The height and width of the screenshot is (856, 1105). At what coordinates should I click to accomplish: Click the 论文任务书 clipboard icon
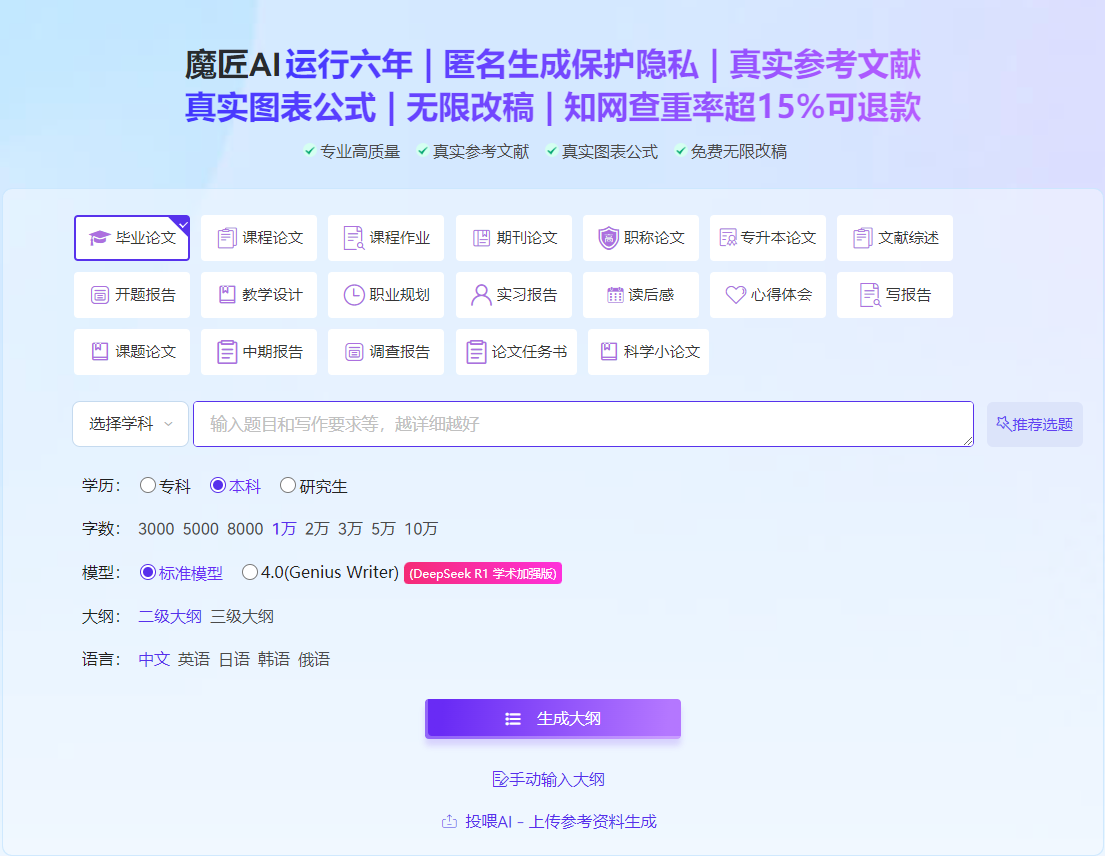(477, 352)
